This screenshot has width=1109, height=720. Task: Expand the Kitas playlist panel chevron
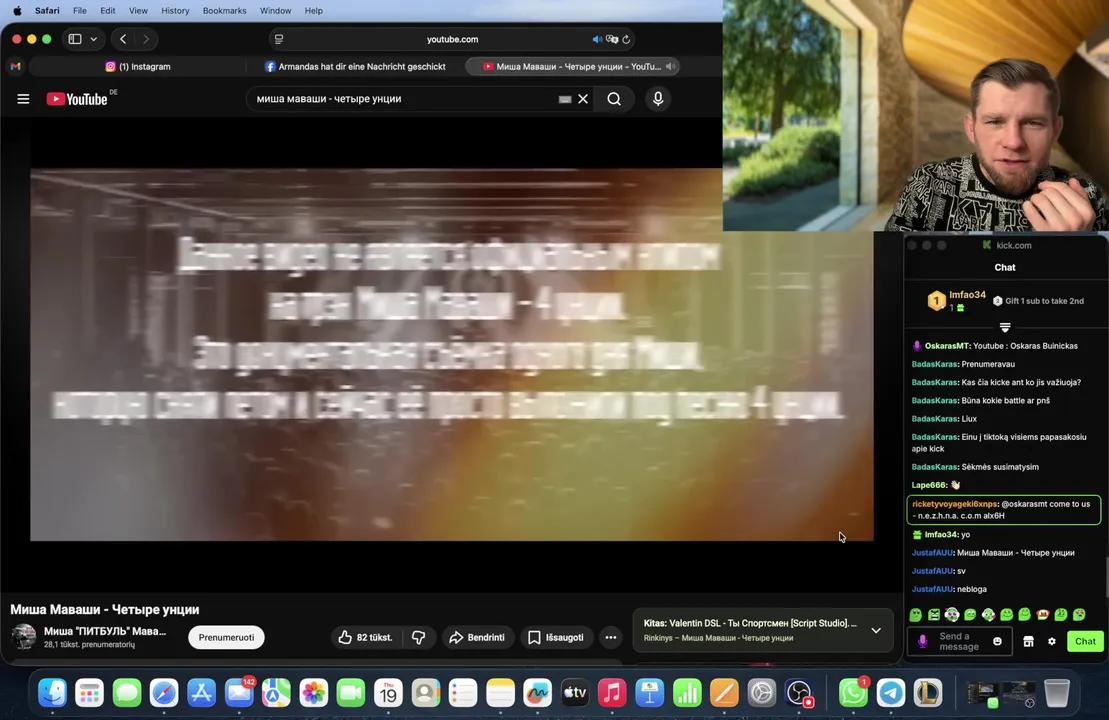(876, 630)
